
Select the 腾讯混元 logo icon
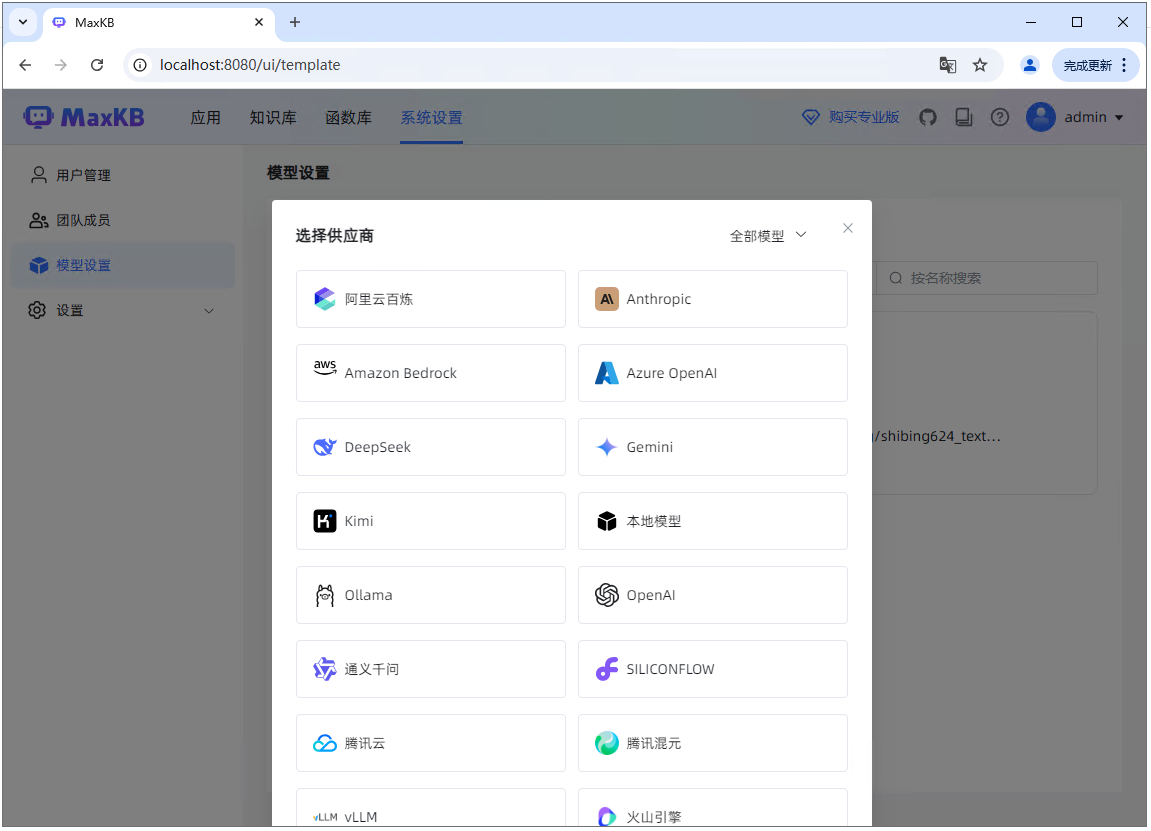pos(606,744)
